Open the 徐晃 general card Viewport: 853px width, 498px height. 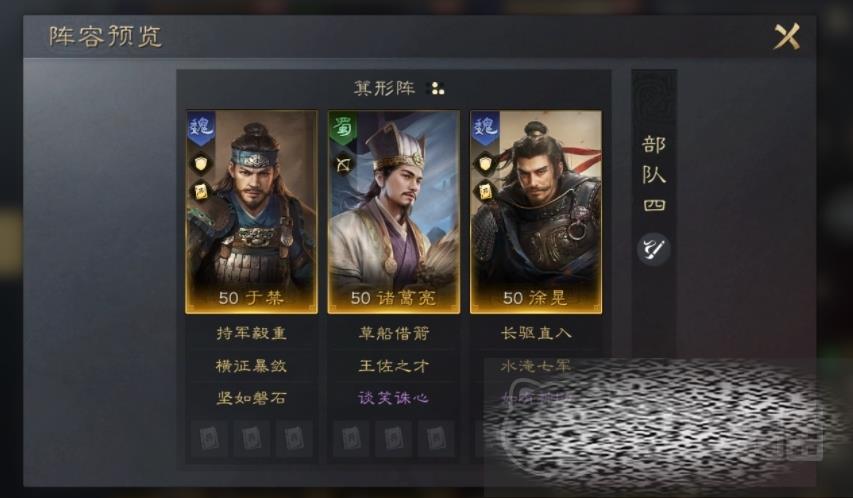(536, 212)
